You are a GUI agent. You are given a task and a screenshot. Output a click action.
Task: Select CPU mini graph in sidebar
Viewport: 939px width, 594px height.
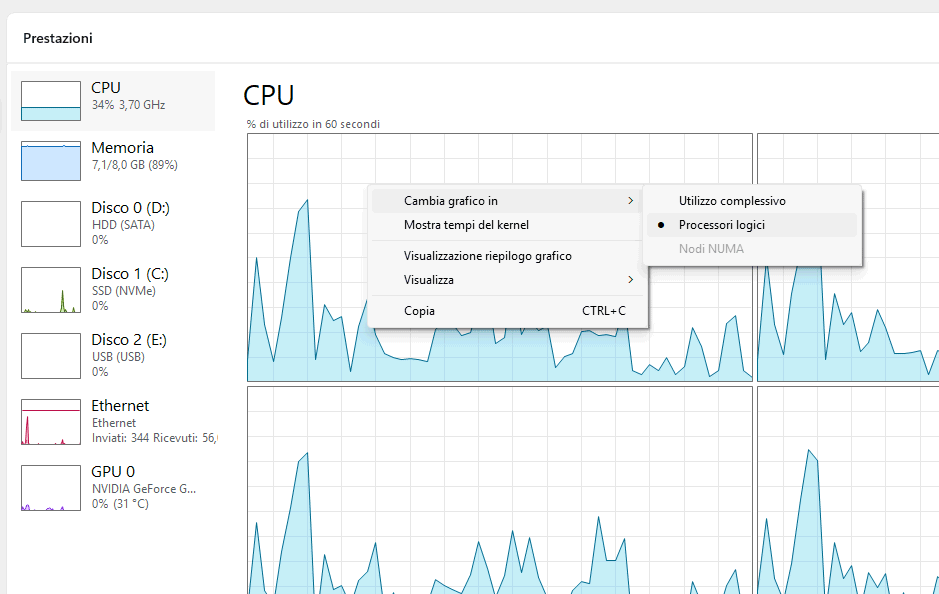[x=51, y=101]
